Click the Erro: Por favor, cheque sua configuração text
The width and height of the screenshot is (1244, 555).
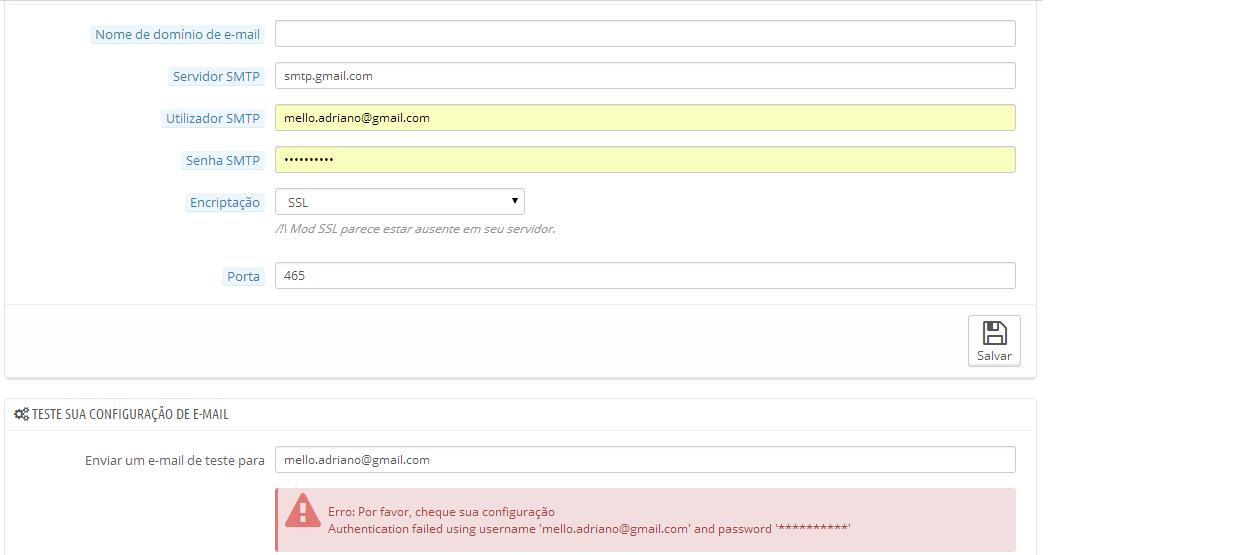click(441, 511)
